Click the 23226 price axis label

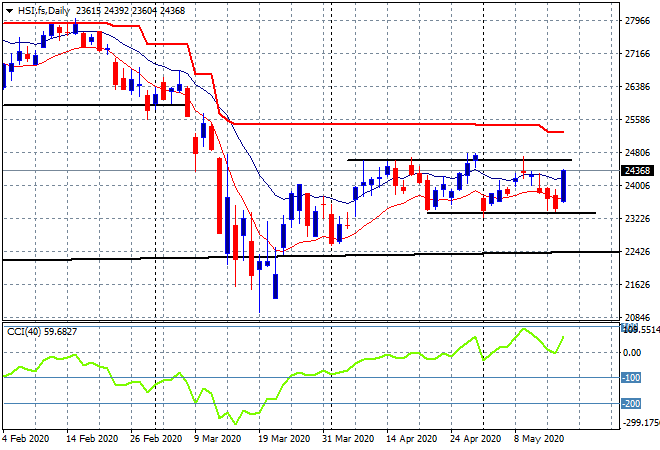click(638, 218)
